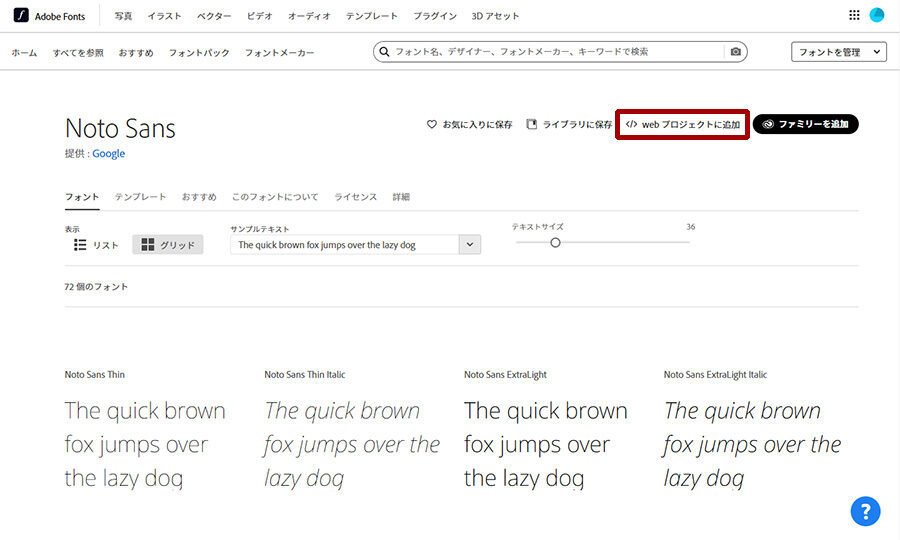Click the Noto Sans Thin Italic label
900x540 pixels.
click(305, 375)
